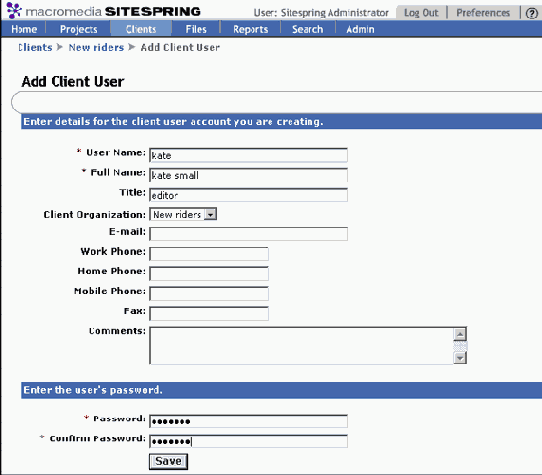
Task: Click the Save button
Action: click(168, 461)
